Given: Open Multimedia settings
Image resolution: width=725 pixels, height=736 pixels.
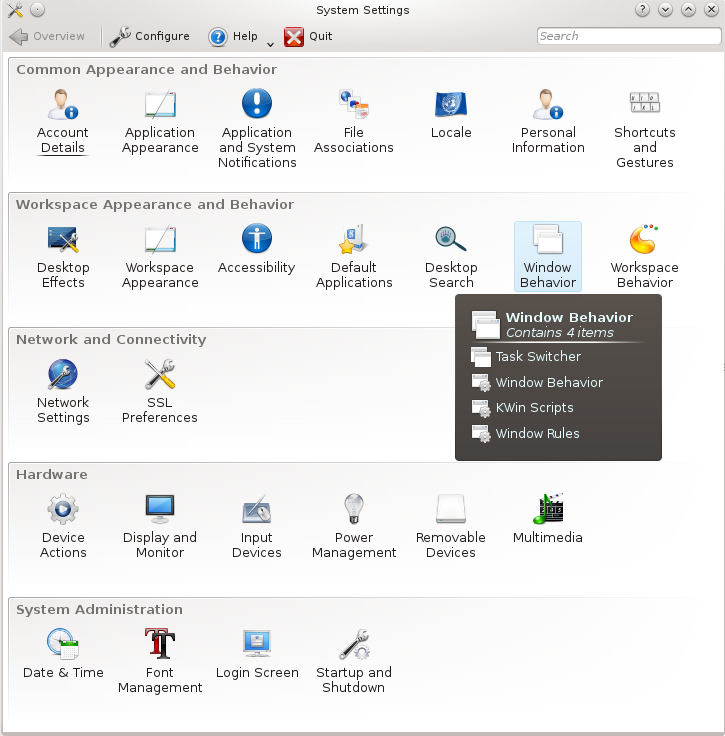Looking at the screenshot, I should [548, 518].
